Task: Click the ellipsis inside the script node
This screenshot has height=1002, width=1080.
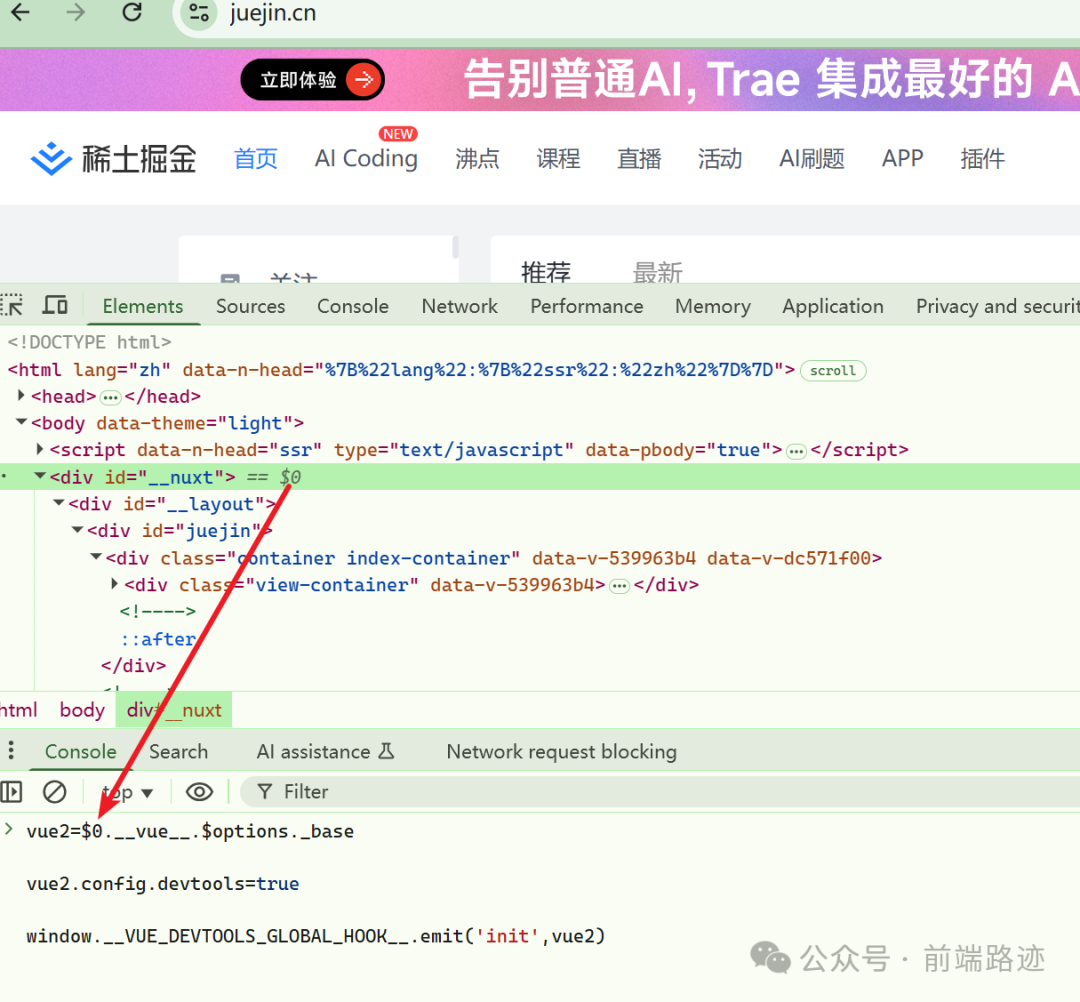Action: [x=796, y=451]
